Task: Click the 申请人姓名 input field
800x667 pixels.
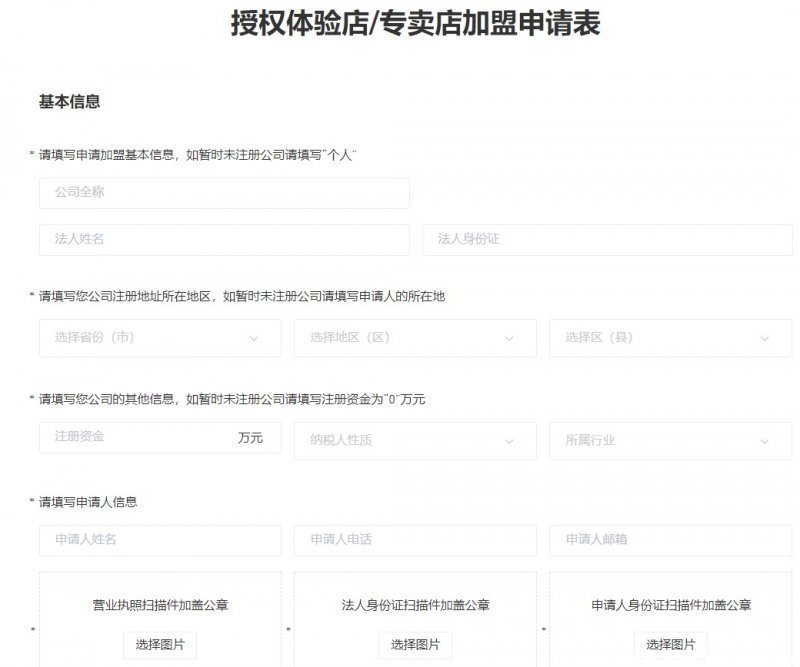Action: coord(160,540)
